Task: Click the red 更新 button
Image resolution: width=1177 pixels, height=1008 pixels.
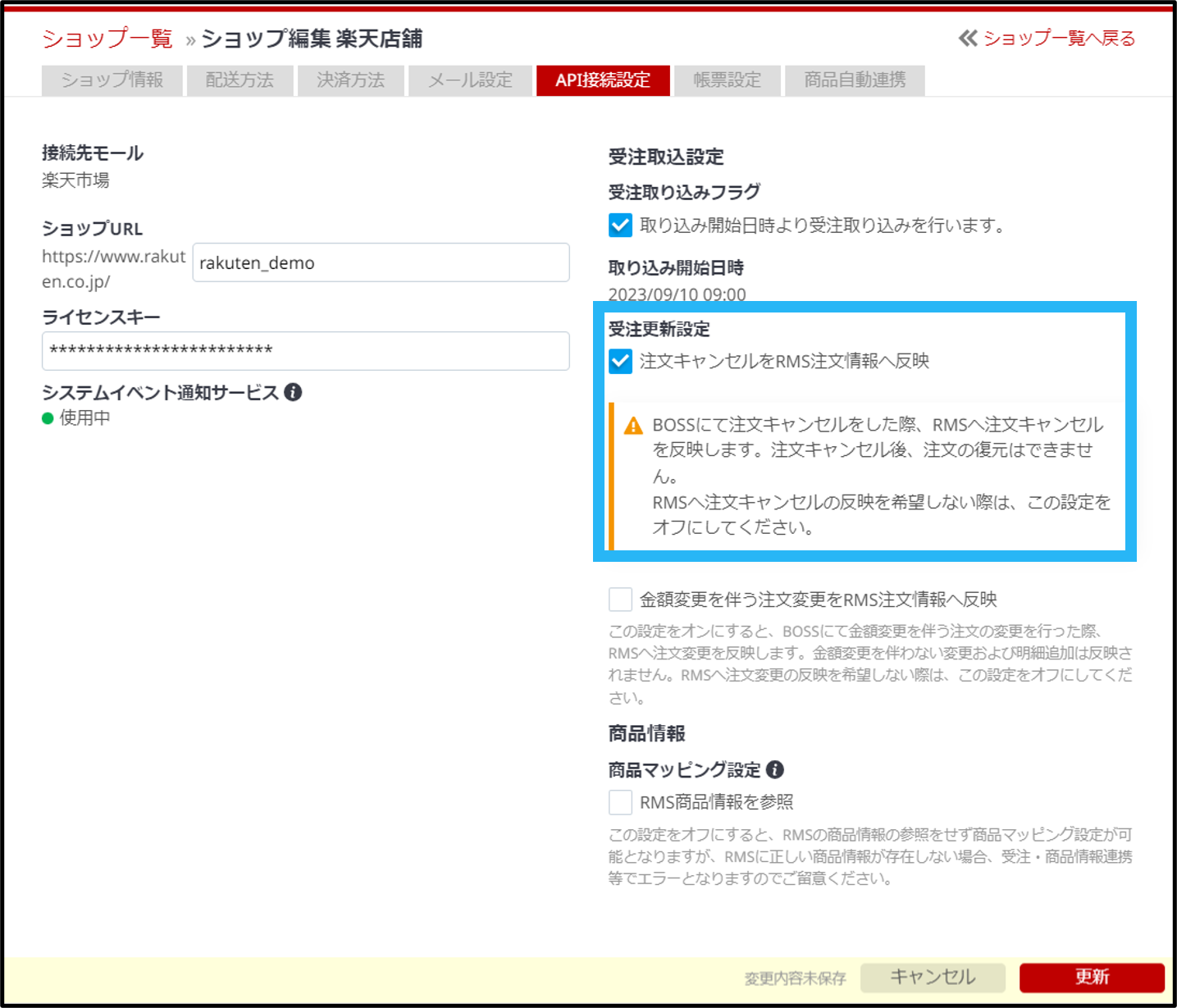Action: (x=1092, y=978)
